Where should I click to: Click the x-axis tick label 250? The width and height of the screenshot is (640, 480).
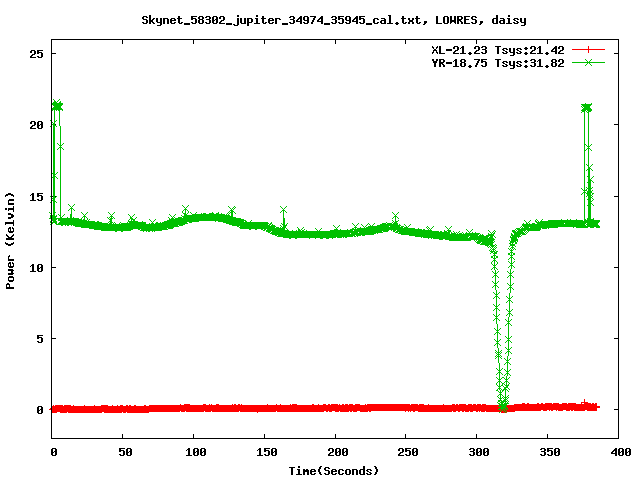408,452
